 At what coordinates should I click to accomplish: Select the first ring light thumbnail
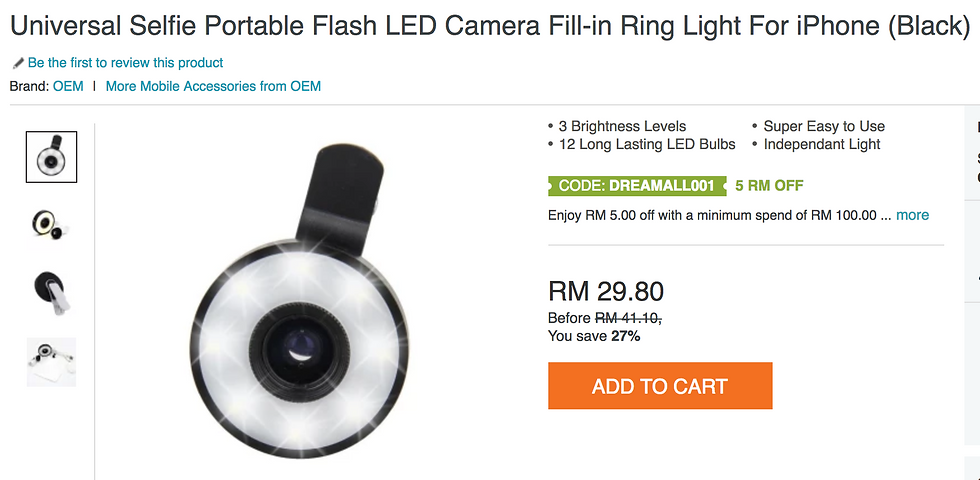(x=51, y=157)
